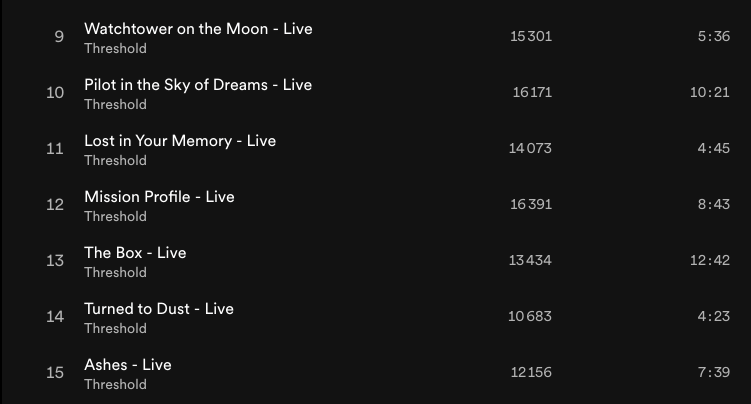Click track number 9
The height and width of the screenshot is (404, 751).
click(x=59, y=37)
